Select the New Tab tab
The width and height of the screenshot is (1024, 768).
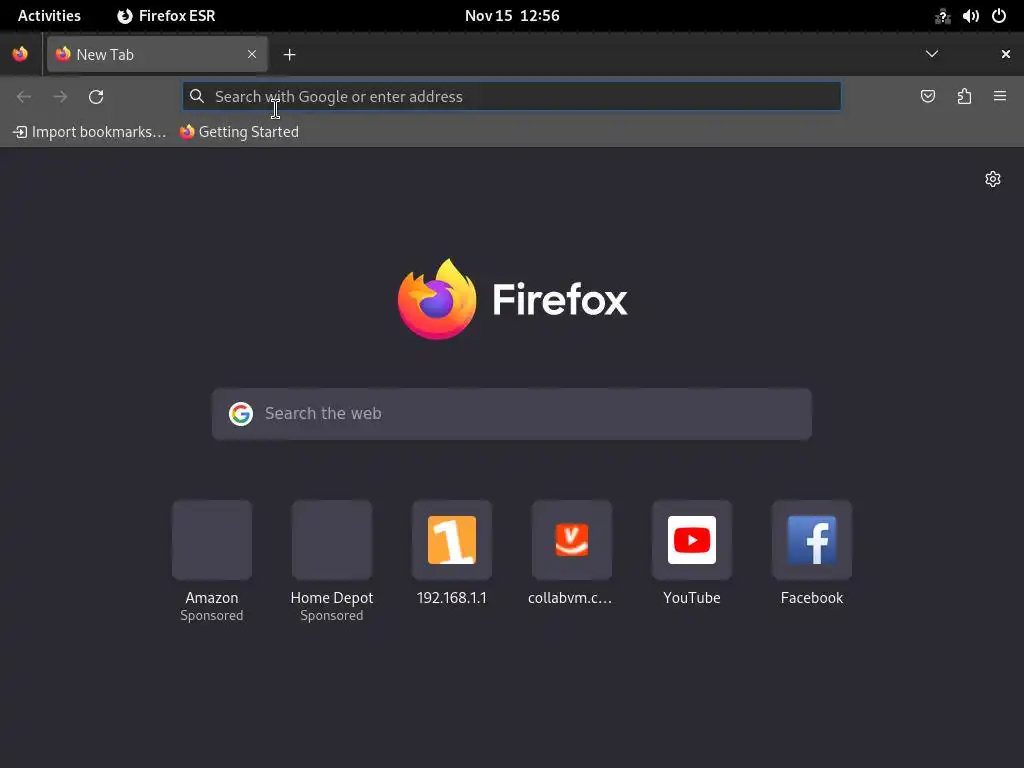[x=157, y=54]
